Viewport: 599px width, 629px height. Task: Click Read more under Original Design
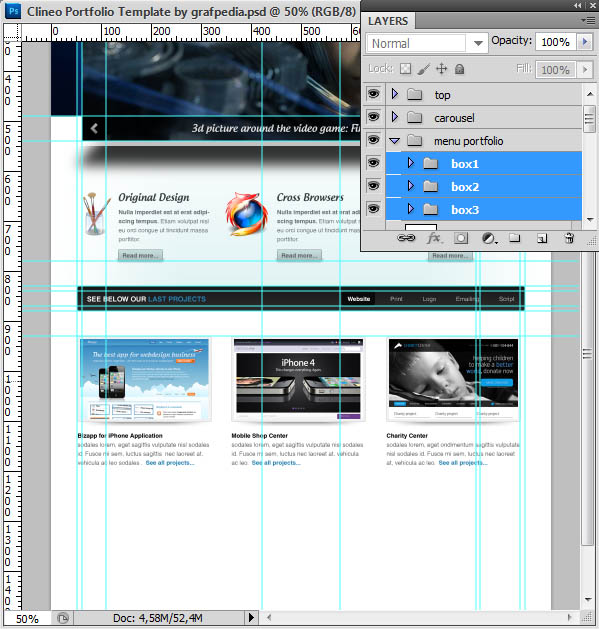click(x=140, y=256)
